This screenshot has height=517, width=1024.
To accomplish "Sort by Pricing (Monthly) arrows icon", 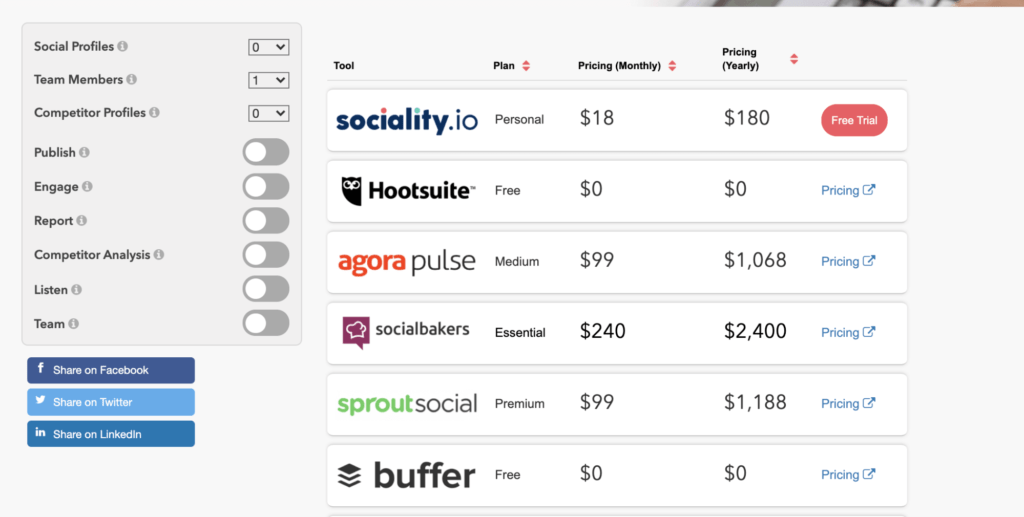I will click(x=672, y=66).
